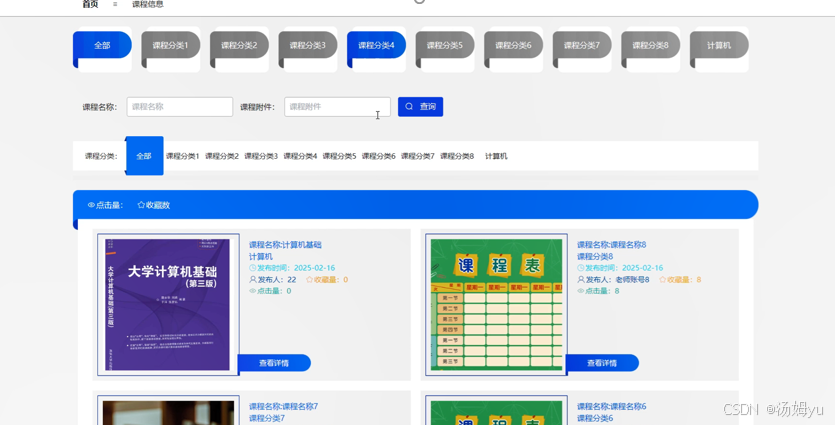Open 课程分类7 ribbon tab at top
Screen dimensions: 835x425
[x=582, y=45]
